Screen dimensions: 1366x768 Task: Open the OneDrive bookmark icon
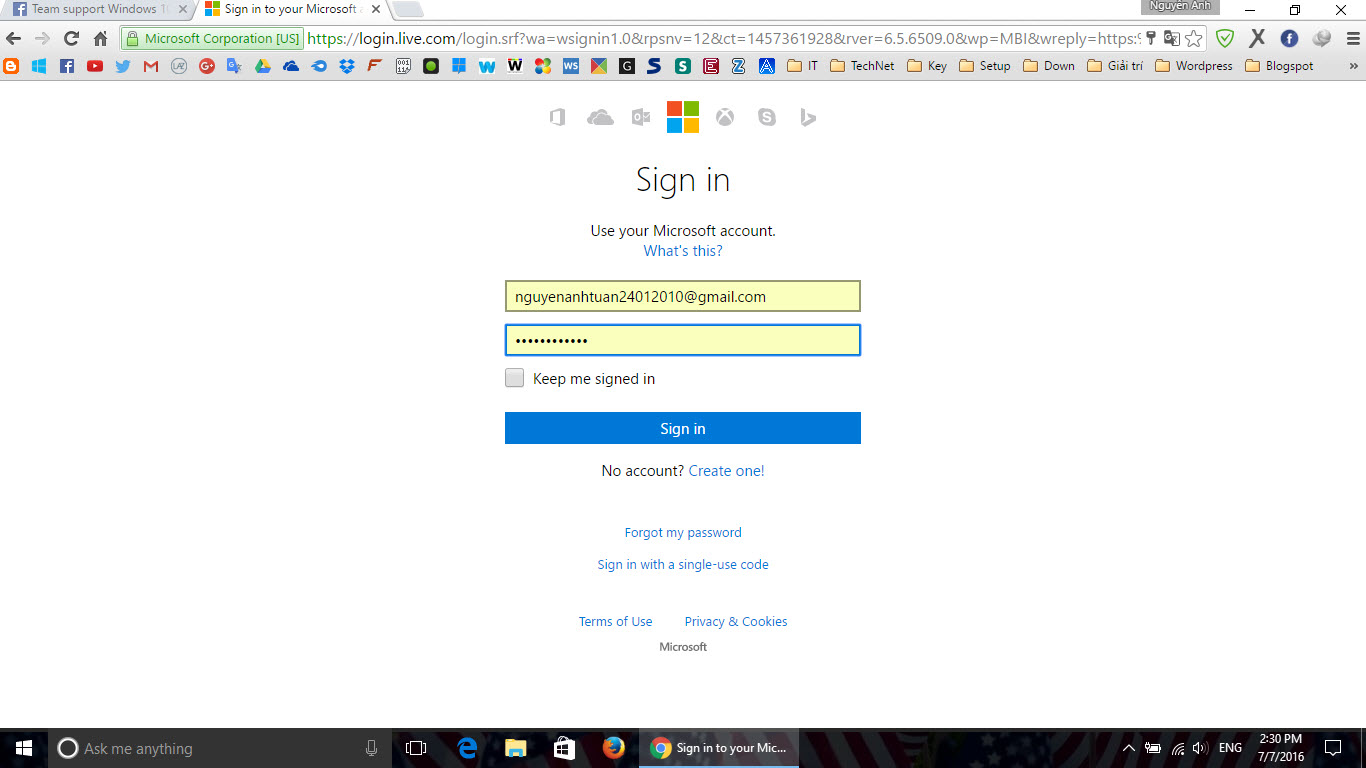point(291,66)
